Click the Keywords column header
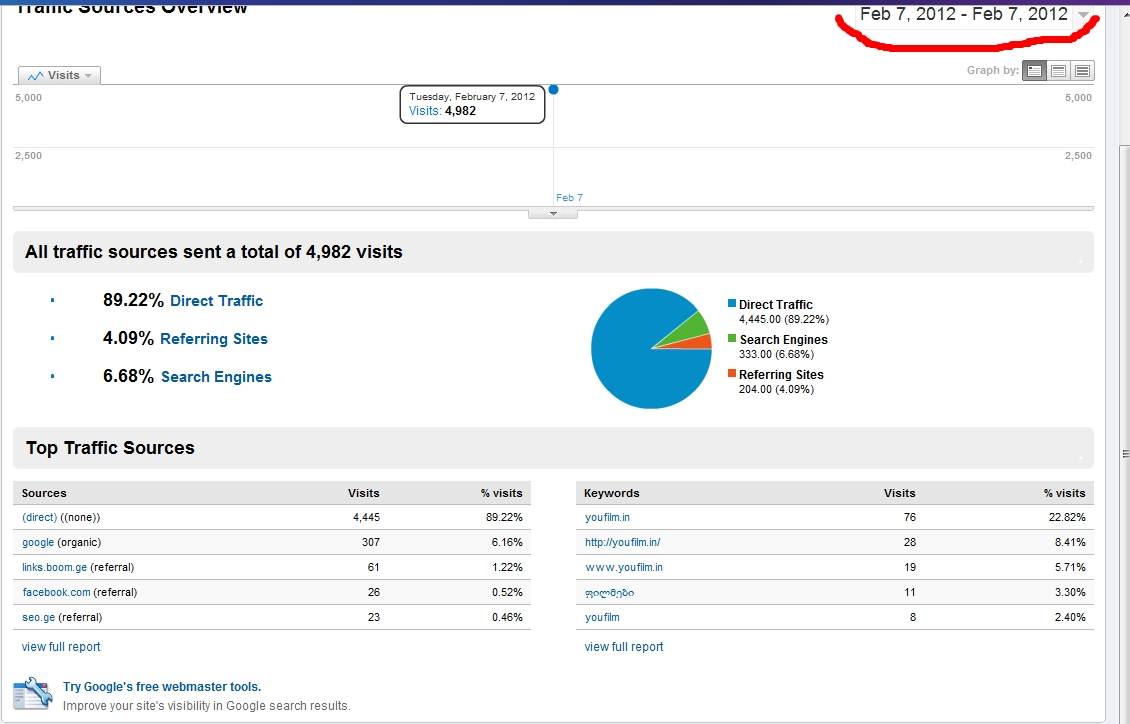Image resolution: width=1130 pixels, height=724 pixels. [x=612, y=493]
